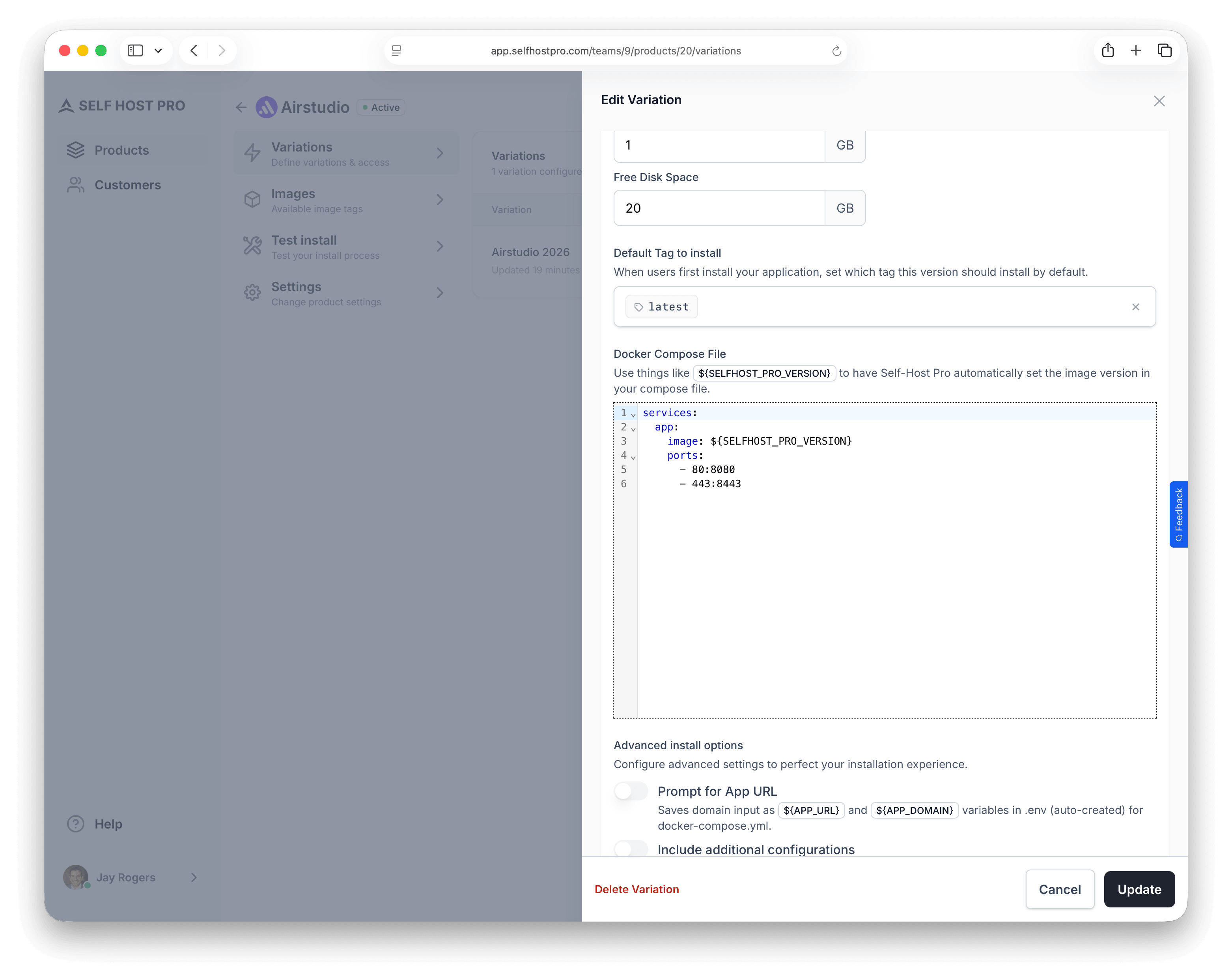This screenshot has height=980, width=1232.
Task: Click chevron on Test install row
Action: point(440,246)
